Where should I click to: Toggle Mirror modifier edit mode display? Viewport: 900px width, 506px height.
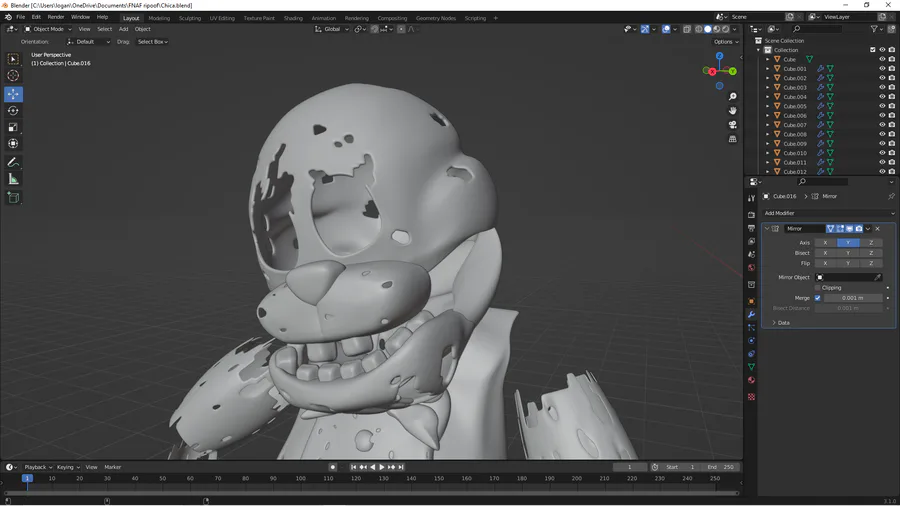click(840, 229)
